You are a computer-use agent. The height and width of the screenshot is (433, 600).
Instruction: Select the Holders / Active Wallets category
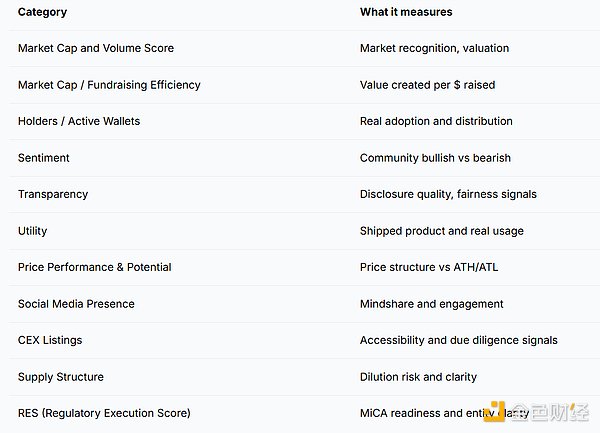(79, 121)
